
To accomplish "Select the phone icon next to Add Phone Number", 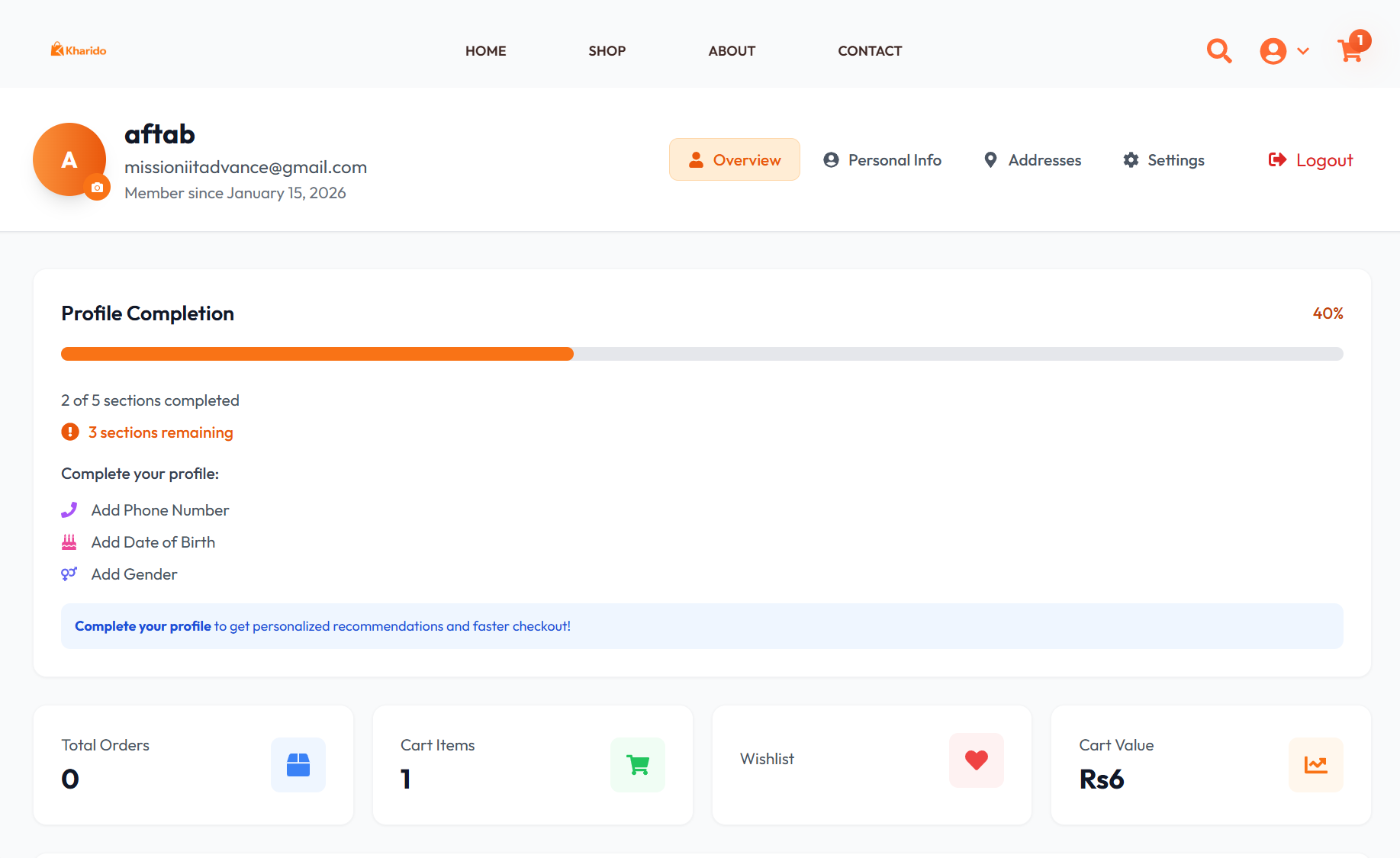I will [x=69, y=509].
